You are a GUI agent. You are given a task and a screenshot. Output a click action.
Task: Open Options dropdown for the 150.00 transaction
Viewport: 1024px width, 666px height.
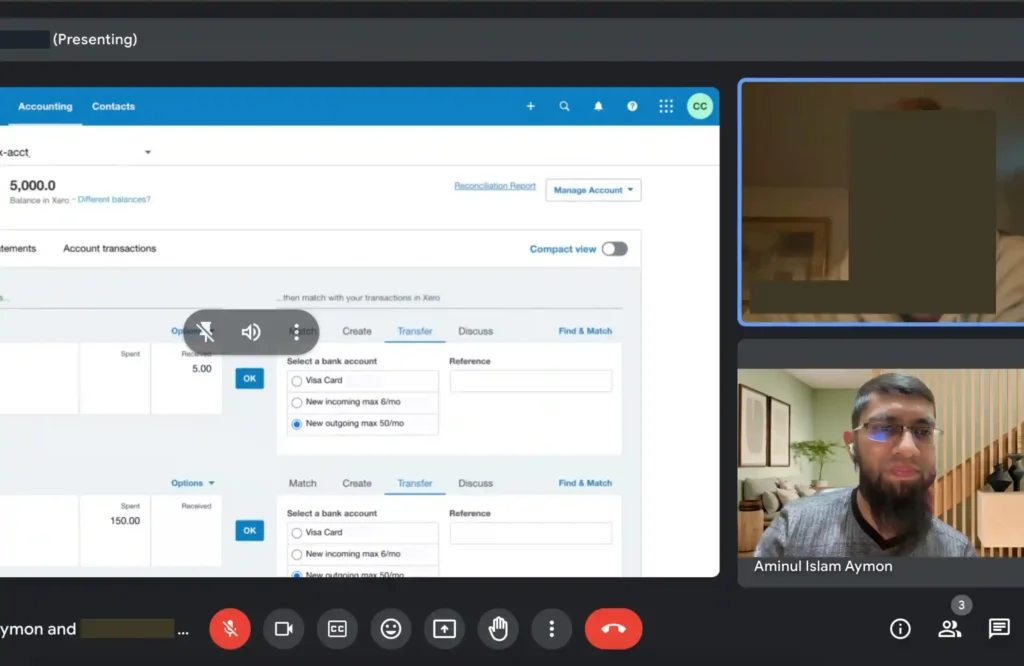coord(193,483)
